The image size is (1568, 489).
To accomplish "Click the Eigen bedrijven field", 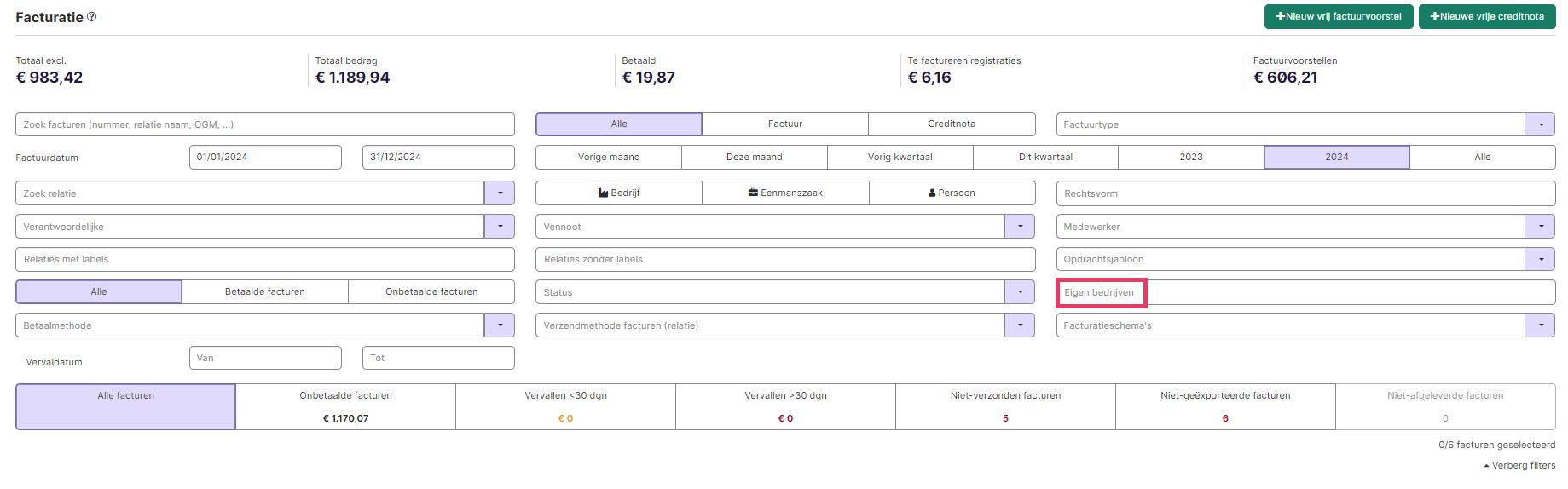I will click(1306, 292).
